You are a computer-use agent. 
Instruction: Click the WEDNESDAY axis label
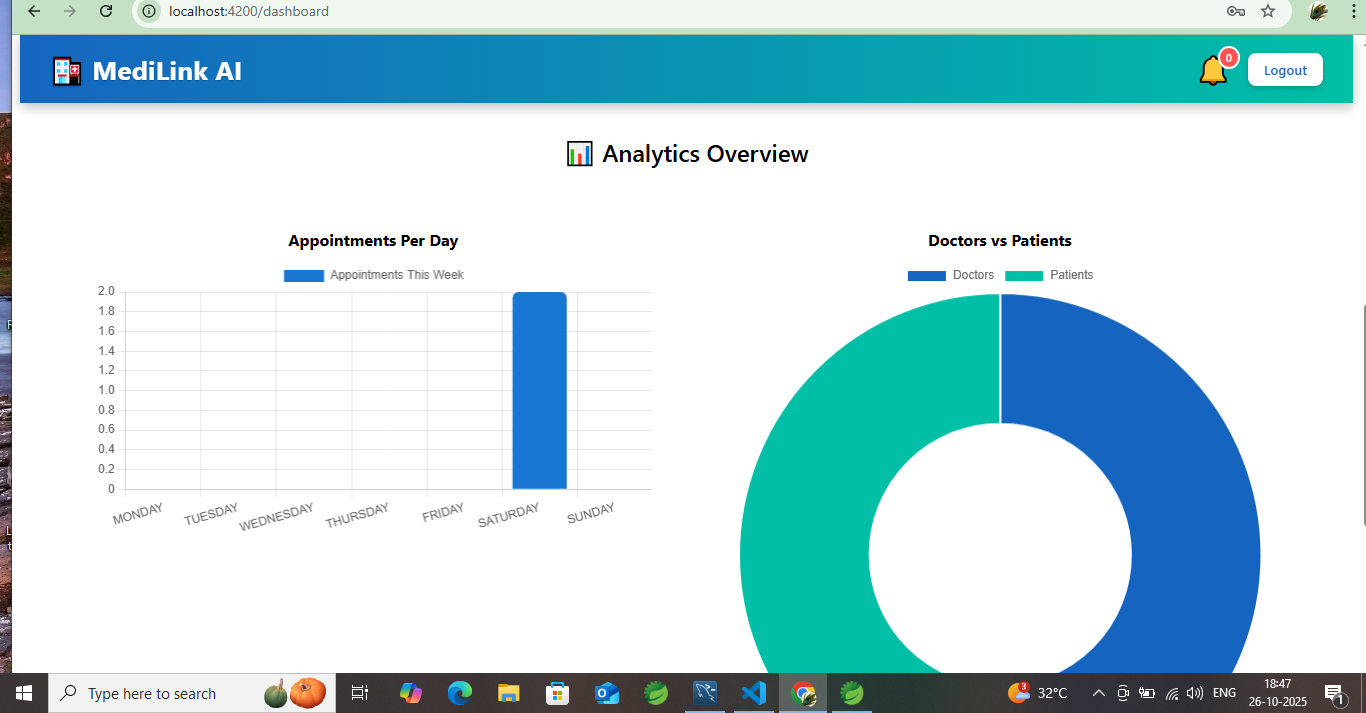coord(276,517)
